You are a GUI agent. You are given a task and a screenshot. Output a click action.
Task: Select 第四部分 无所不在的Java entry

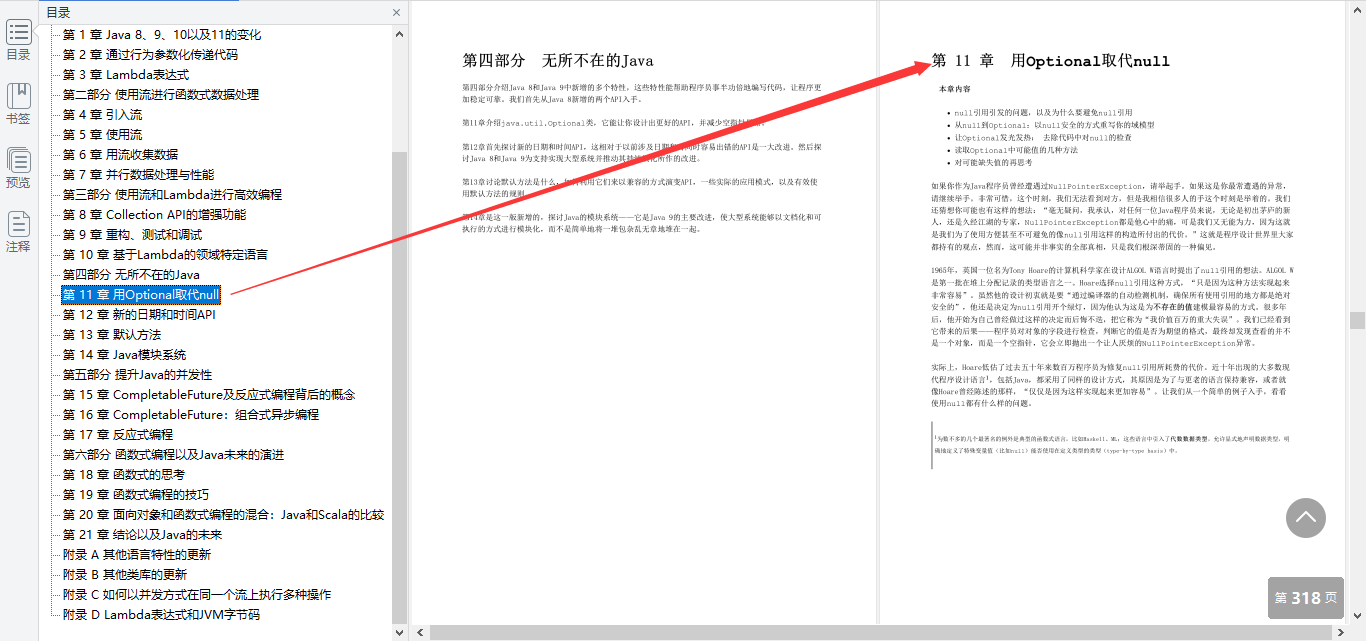[131, 274]
